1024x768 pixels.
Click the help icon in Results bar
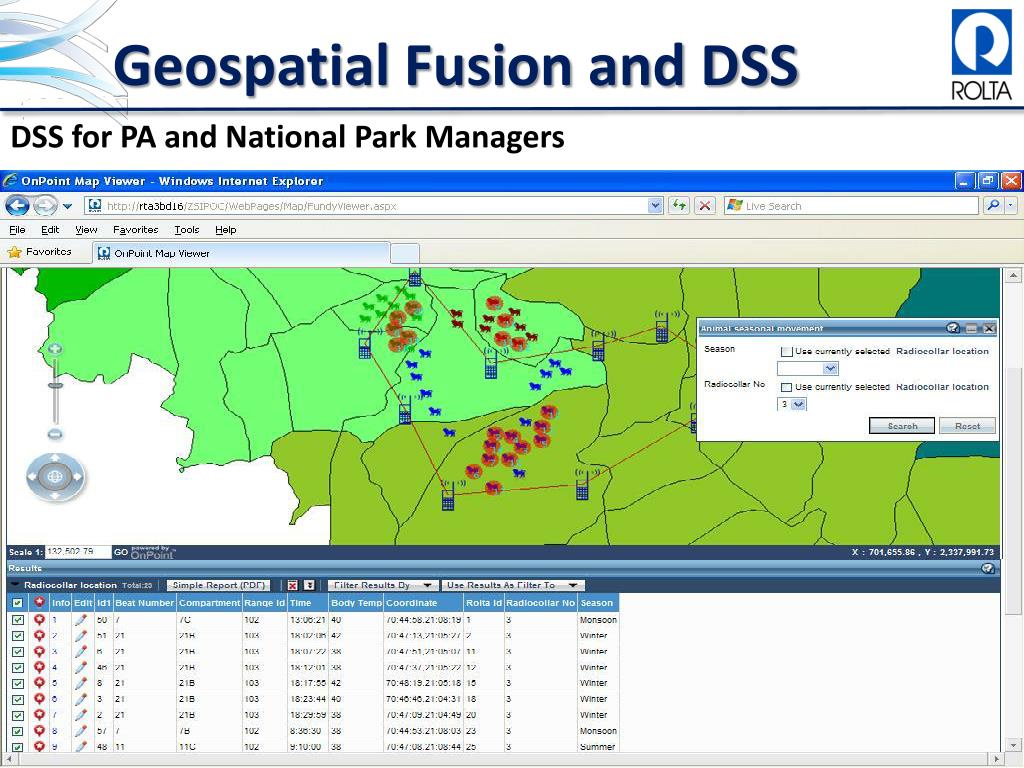click(x=988, y=568)
